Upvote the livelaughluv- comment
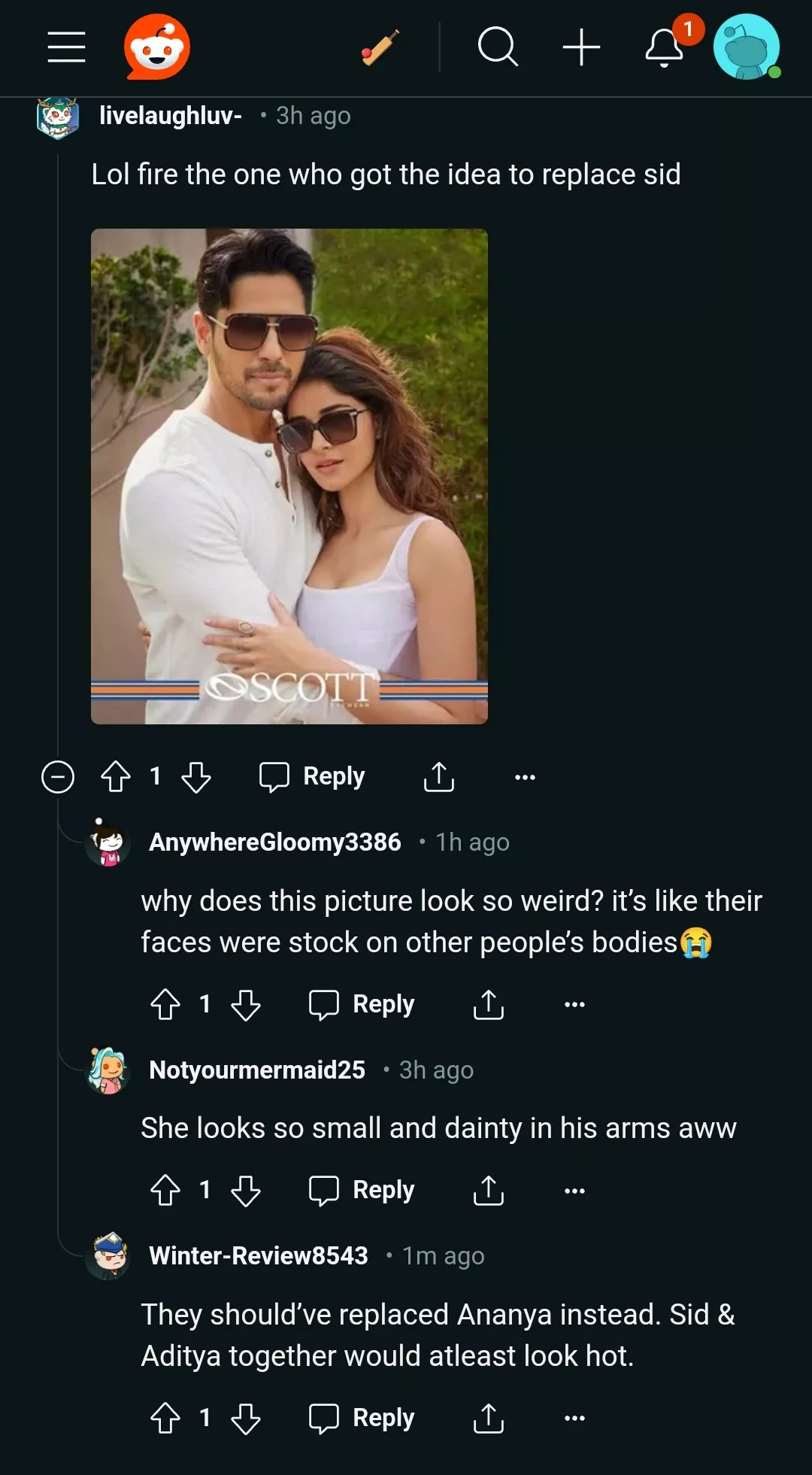 (116, 777)
